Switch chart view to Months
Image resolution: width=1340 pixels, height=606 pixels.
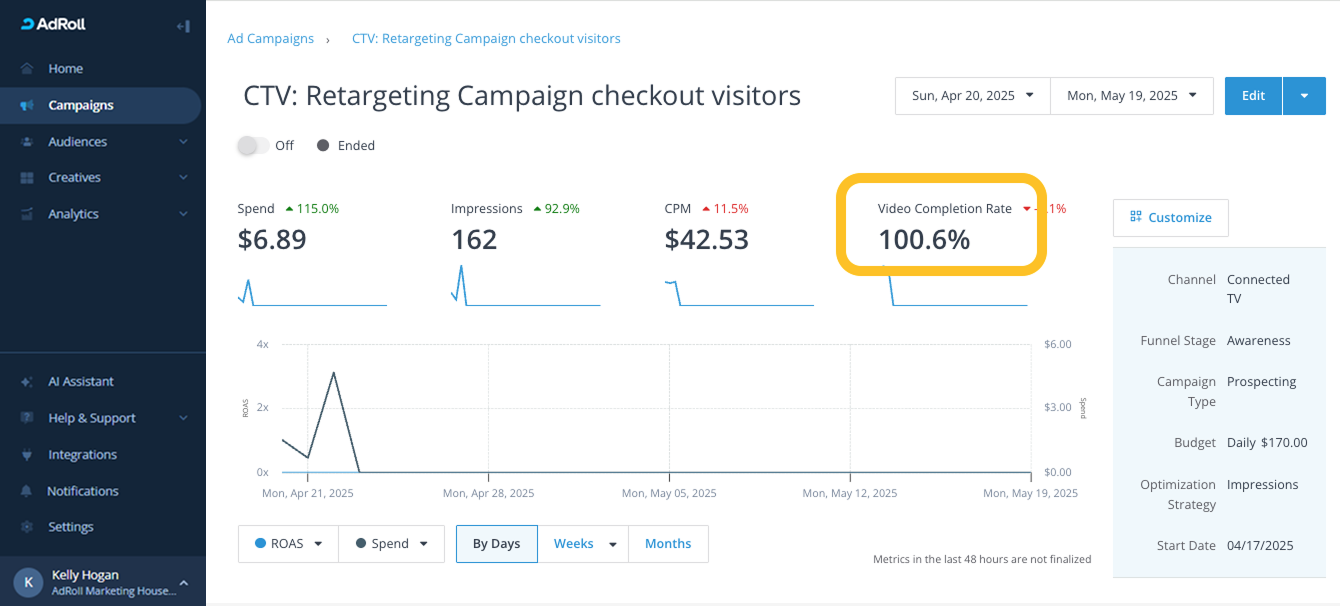[667, 544]
